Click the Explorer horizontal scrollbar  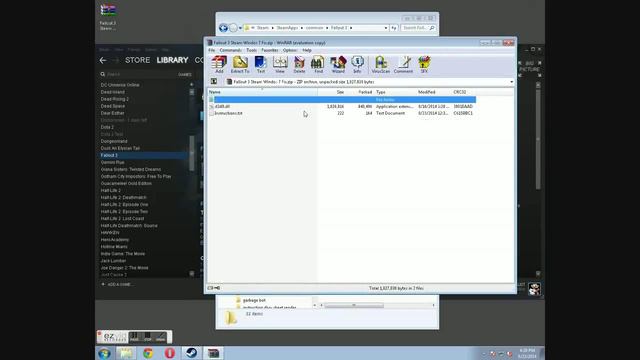354,305
